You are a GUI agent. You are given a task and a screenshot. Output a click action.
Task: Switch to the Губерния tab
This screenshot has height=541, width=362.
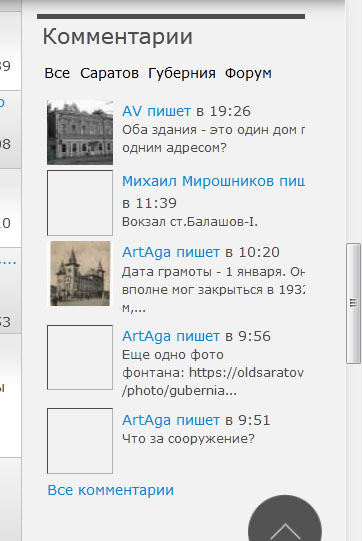pyautogui.click(x=182, y=73)
